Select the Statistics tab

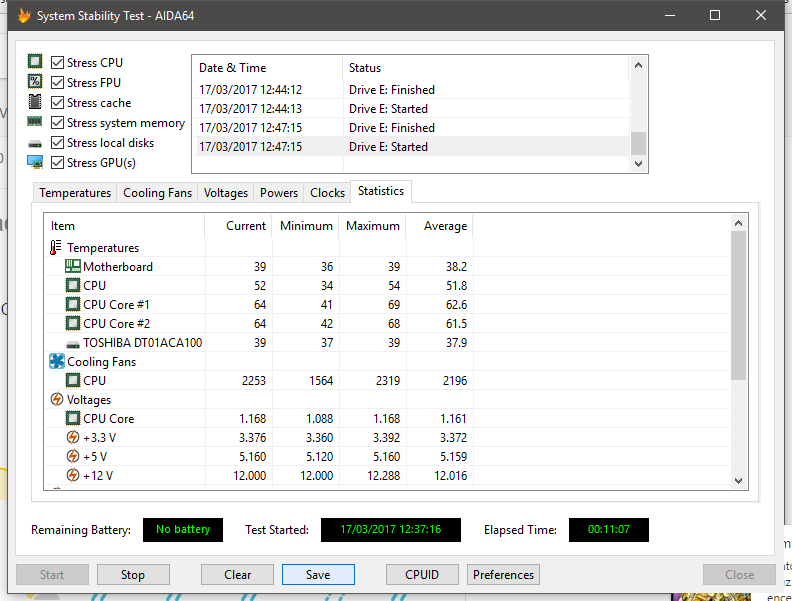[381, 191]
